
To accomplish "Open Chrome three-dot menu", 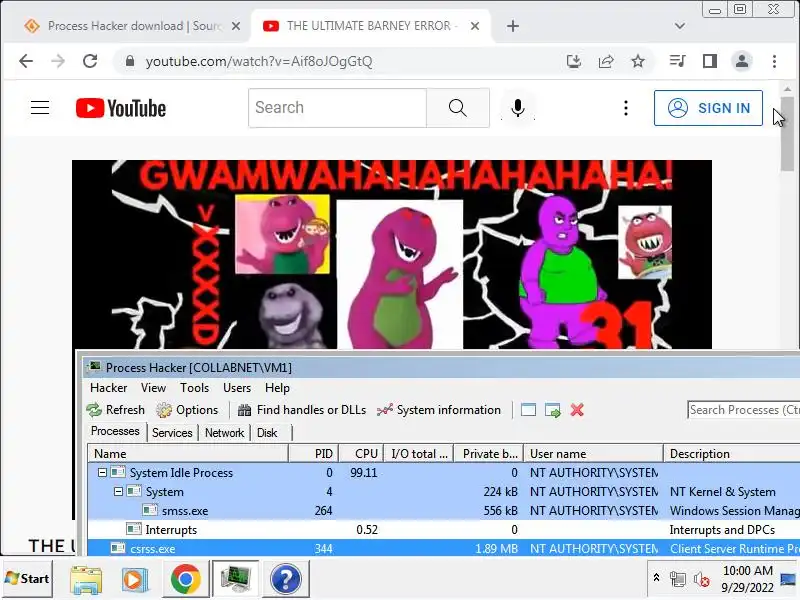I will click(x=774, y=61).
